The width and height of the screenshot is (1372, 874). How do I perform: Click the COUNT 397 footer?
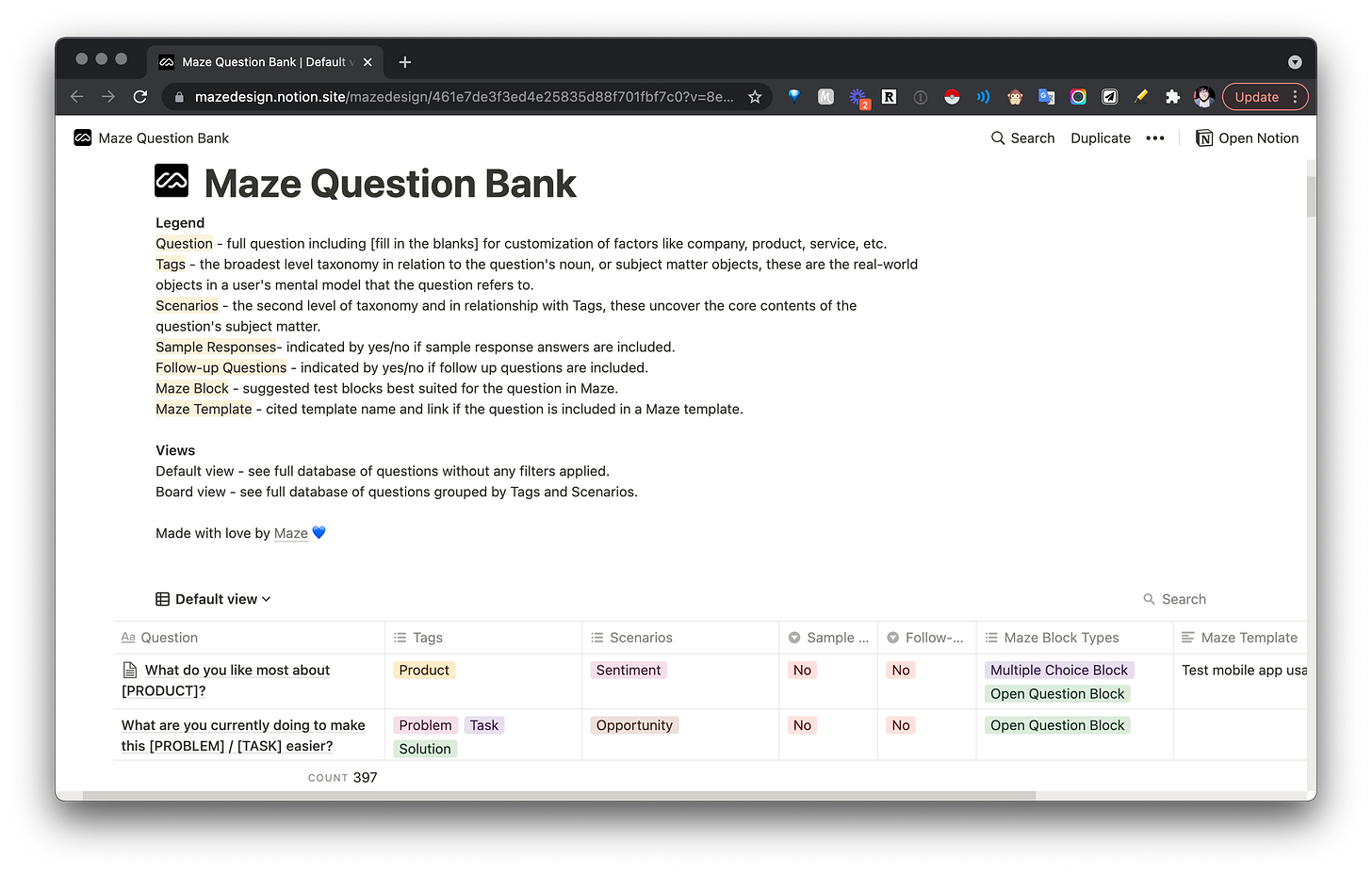point(342,778)
